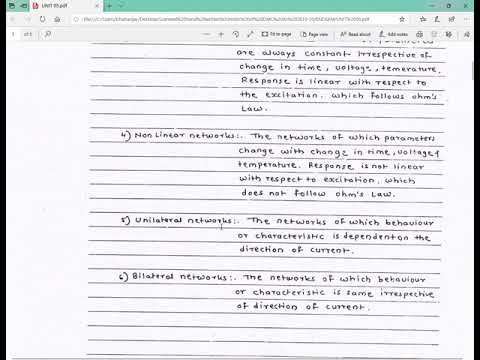Click line 'Response is linear with respect to'
Image resolution: width=480 pixels, height=360 pixels.
pyautogui.click(x=333, y=81)
